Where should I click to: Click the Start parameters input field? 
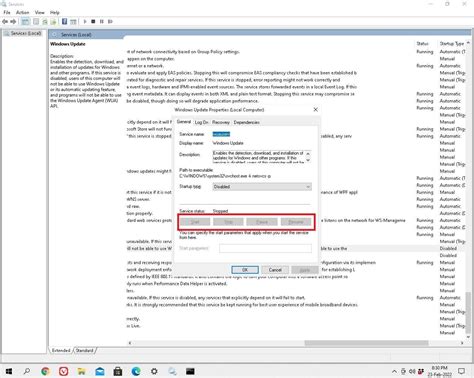265,248
